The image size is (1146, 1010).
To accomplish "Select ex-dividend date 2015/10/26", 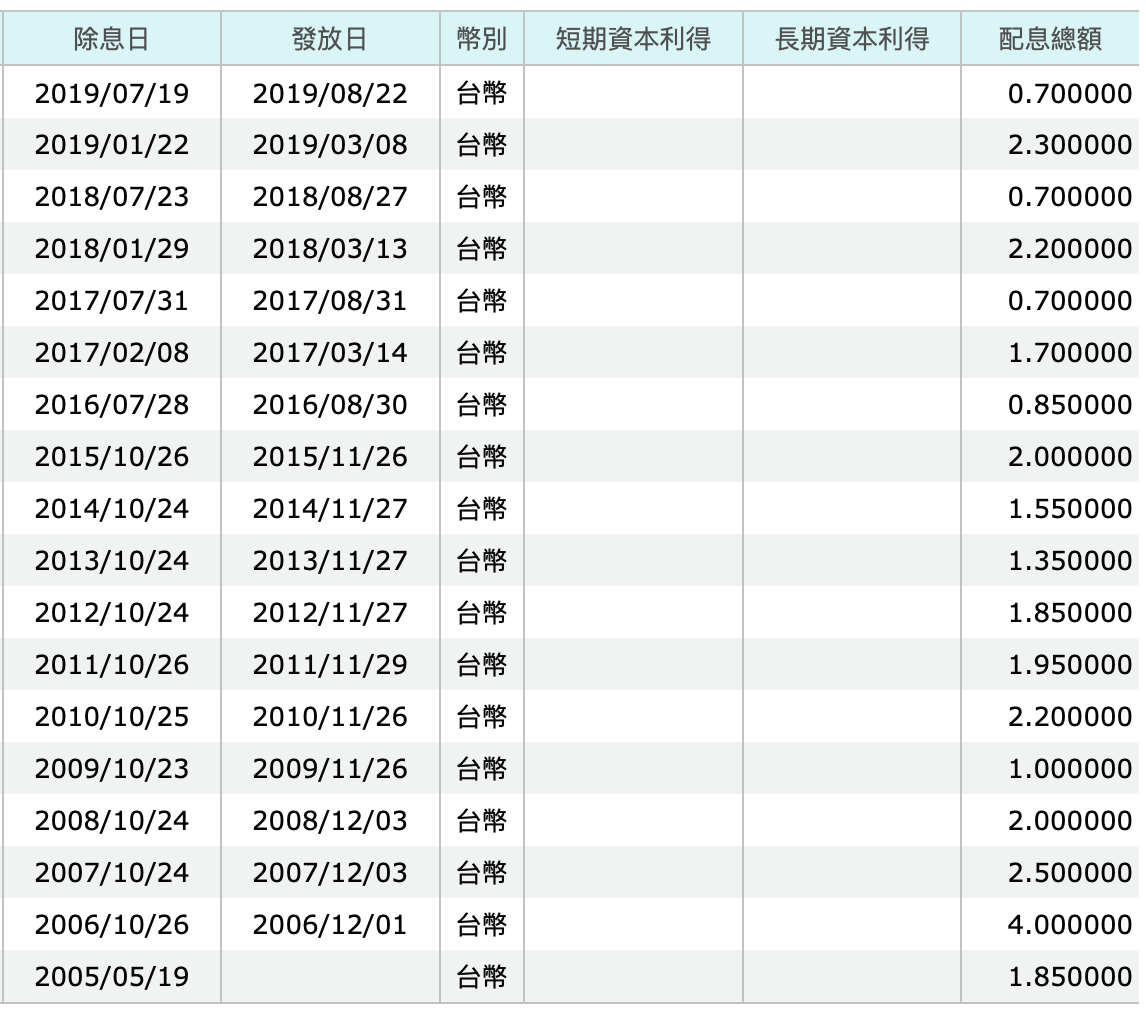I will pyautogui.click(x=112, y=456).
